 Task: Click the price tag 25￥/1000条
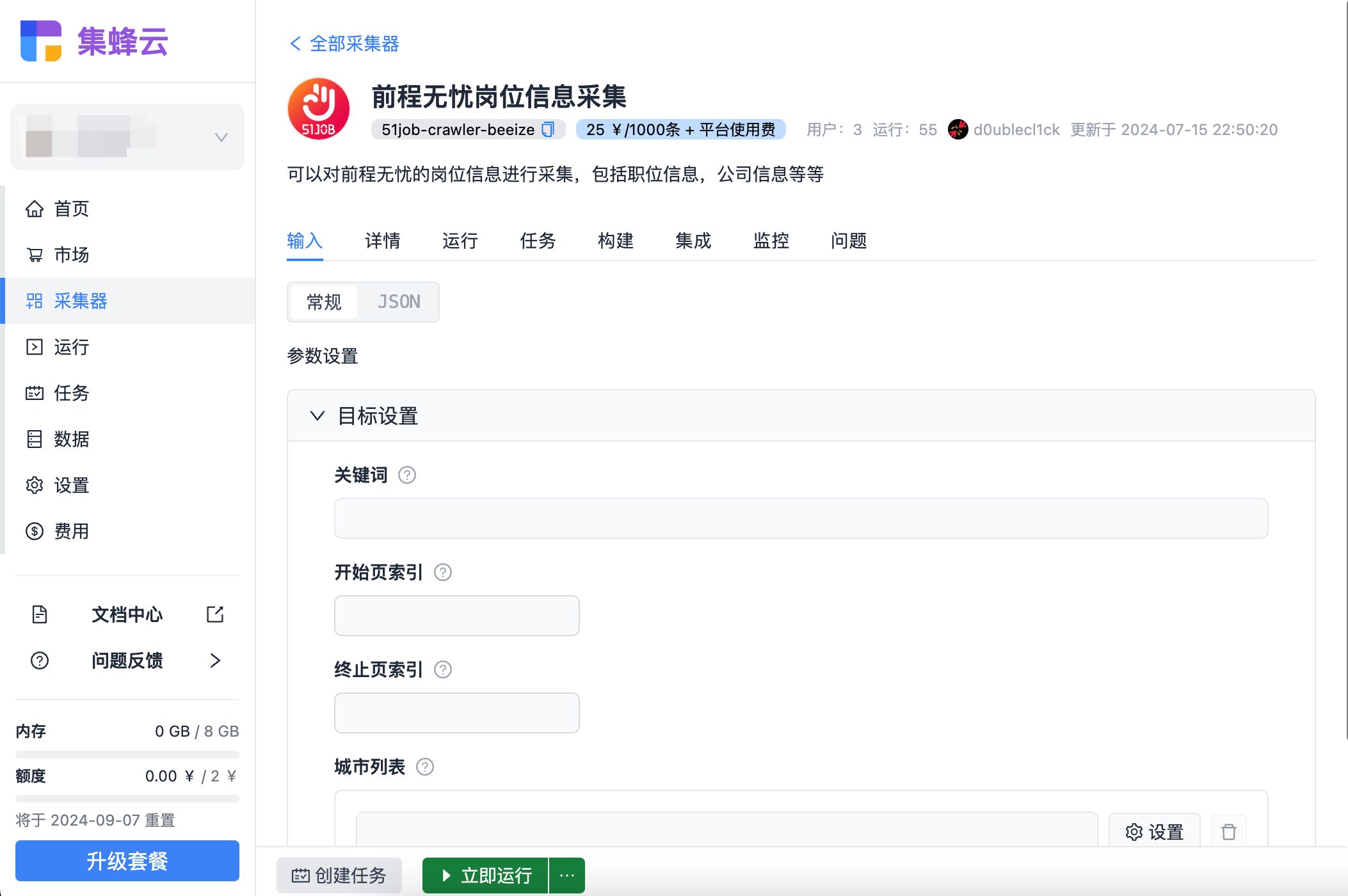tap(681, 129)
